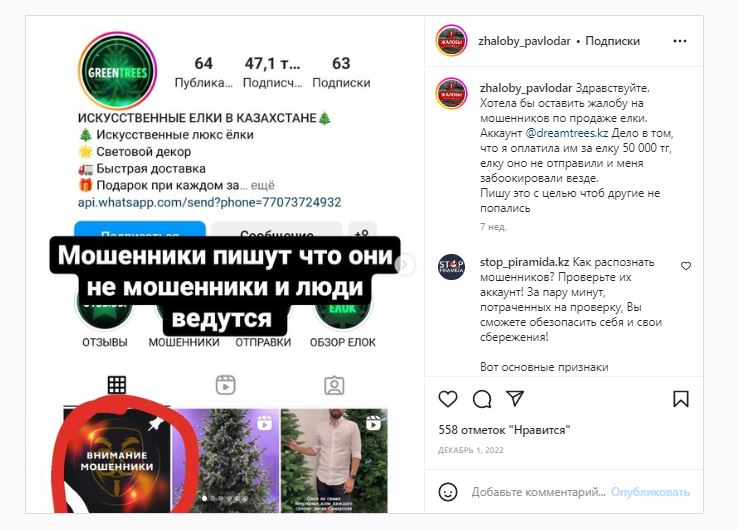The height and width of the screenshot is (530, 738).
Task: Like the post with heart icon
Action: pyautogui.click(x=448, y=399)
